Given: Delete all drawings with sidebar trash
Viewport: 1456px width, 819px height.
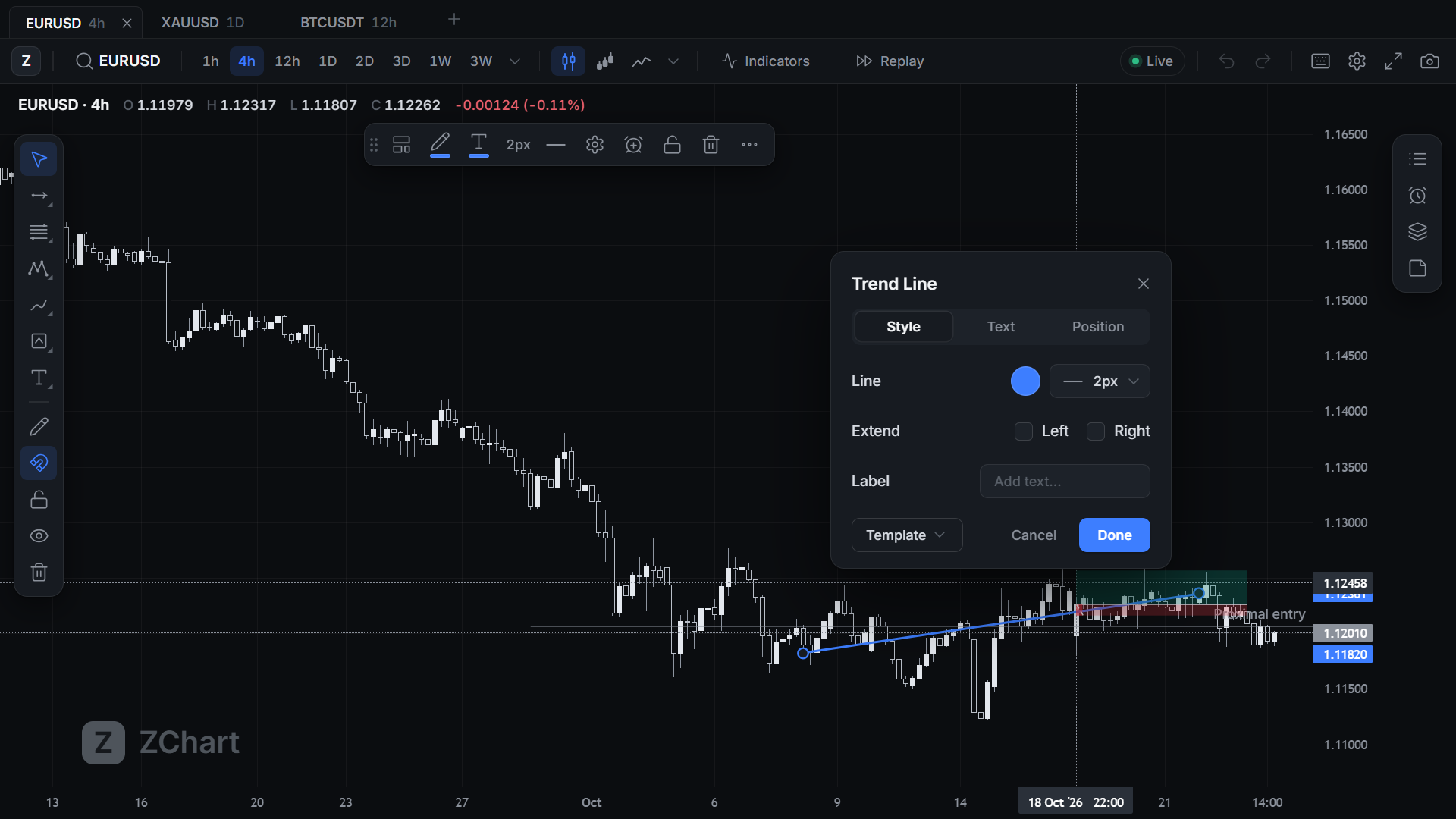Looking at the screenshot, I should tap(39, 572).
